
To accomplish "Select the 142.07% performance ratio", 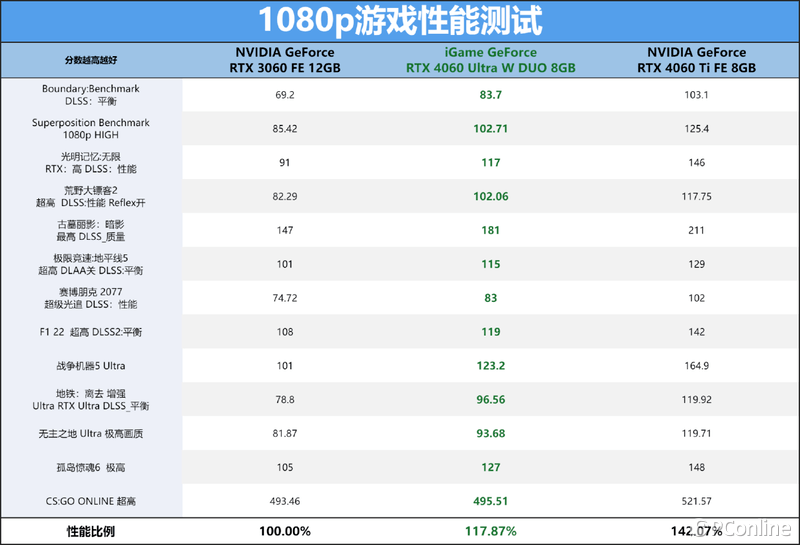I will (x=696, y=531).
